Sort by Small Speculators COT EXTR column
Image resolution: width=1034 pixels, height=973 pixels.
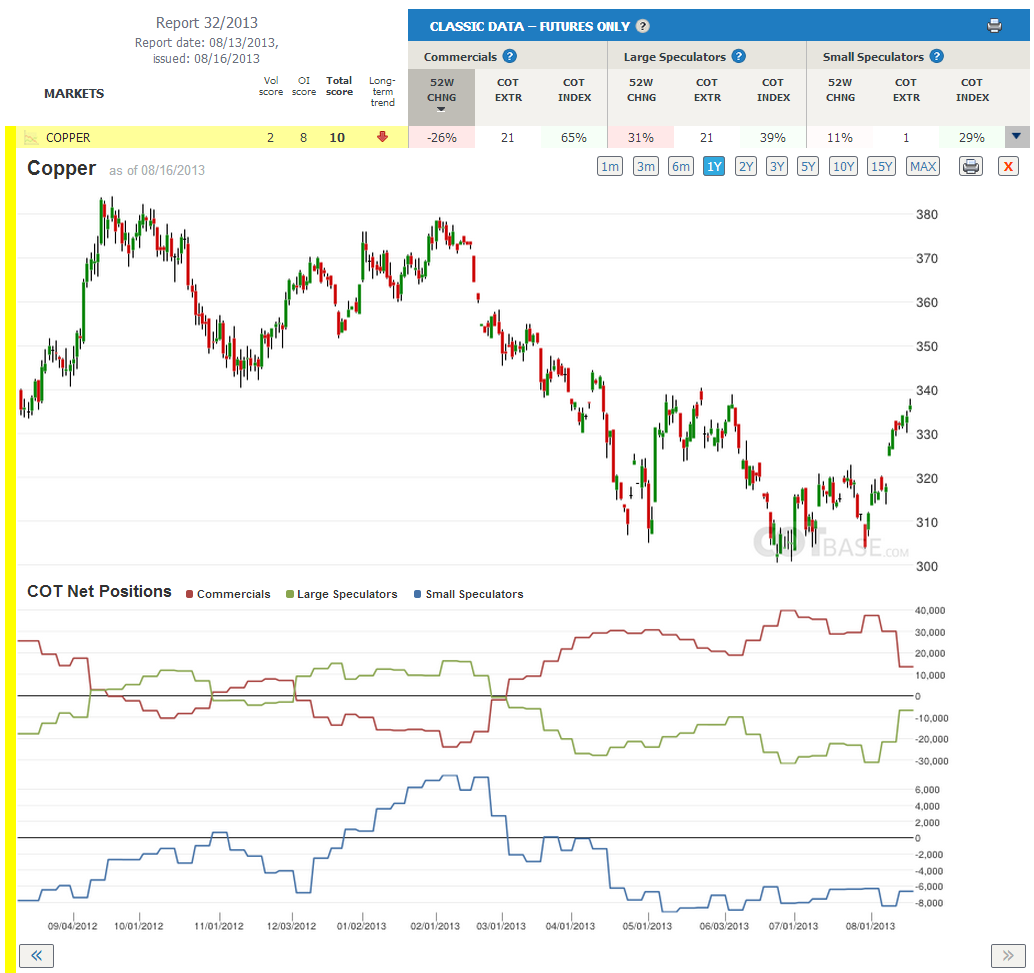coord(906,90)
